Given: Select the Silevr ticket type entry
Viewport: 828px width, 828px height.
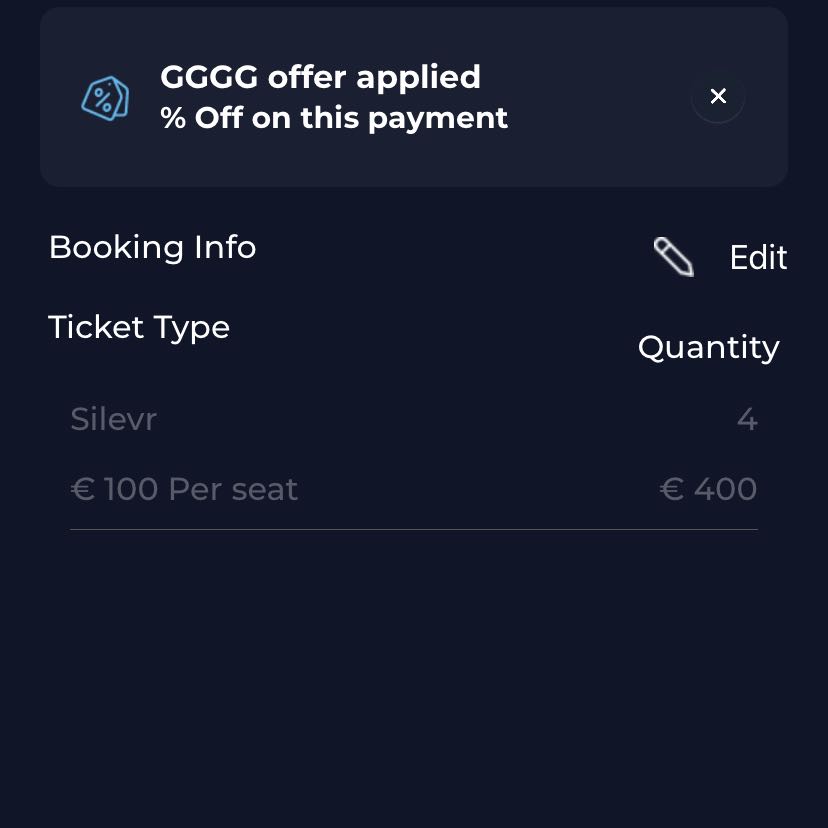Looking at the screenshot, I should pos(113,419).
